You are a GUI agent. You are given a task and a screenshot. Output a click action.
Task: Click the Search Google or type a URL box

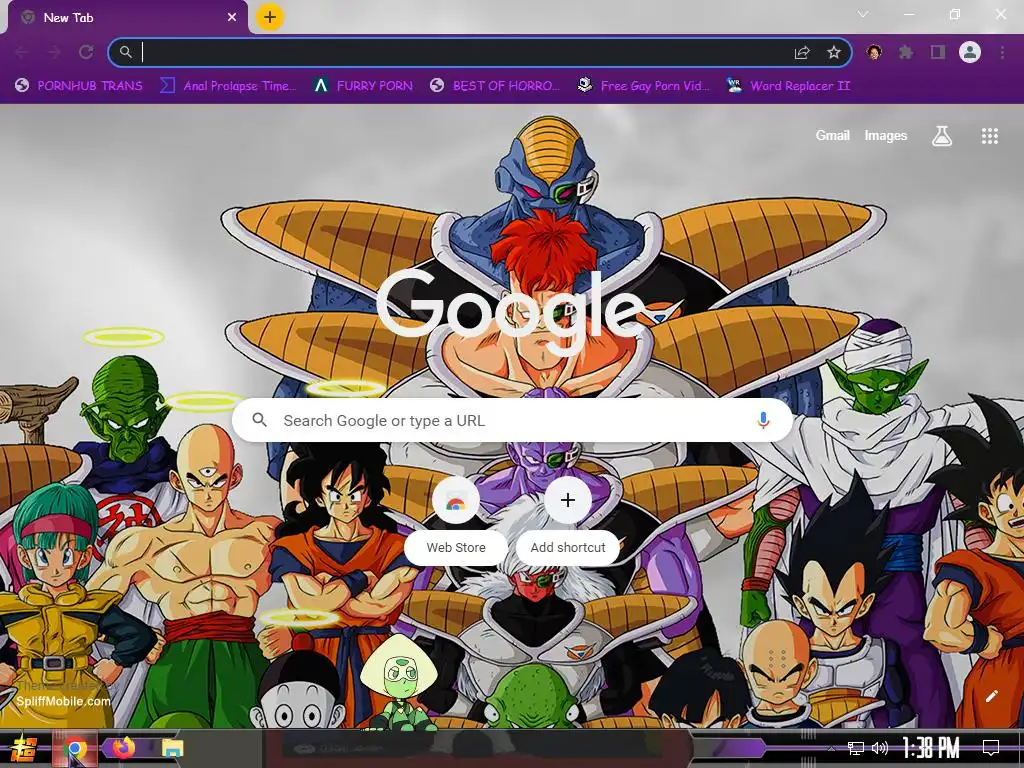[513, 420]
